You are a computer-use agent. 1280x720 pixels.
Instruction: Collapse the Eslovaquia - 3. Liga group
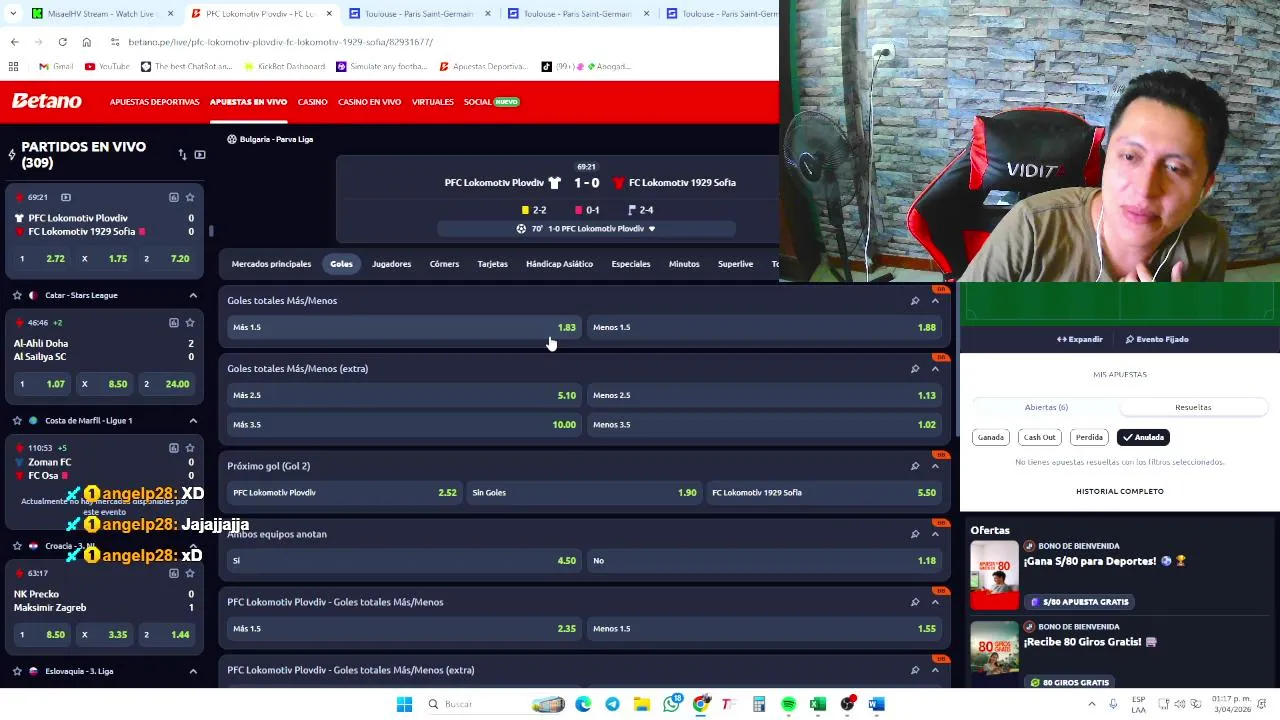pyautogui.click(x=193, y=671)
